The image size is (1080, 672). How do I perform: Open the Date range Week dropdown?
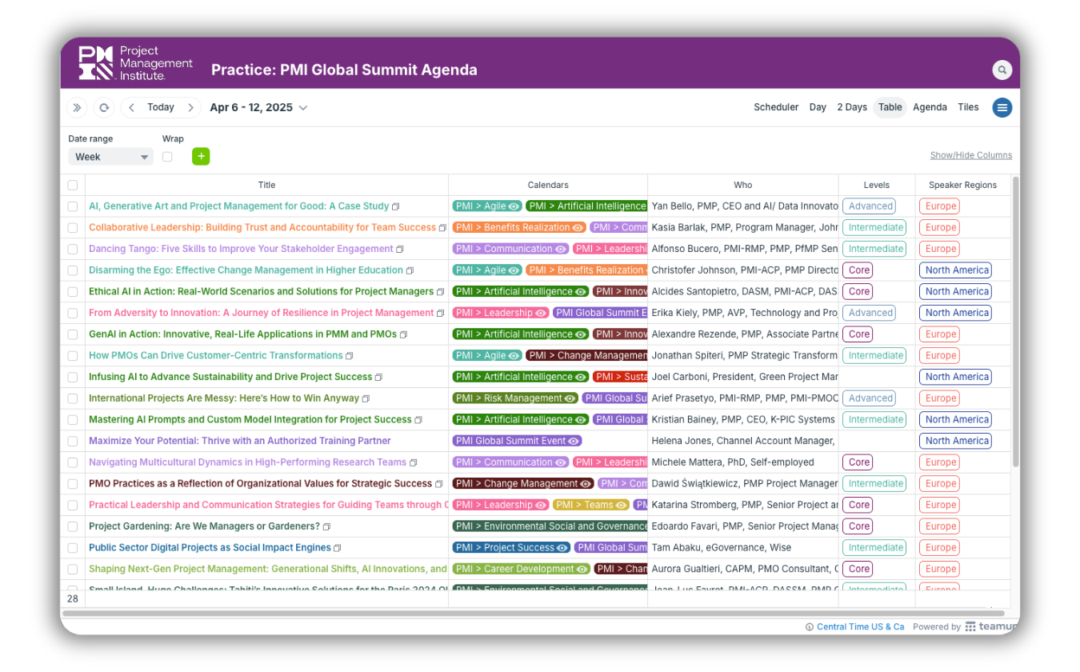coord(110,157)
